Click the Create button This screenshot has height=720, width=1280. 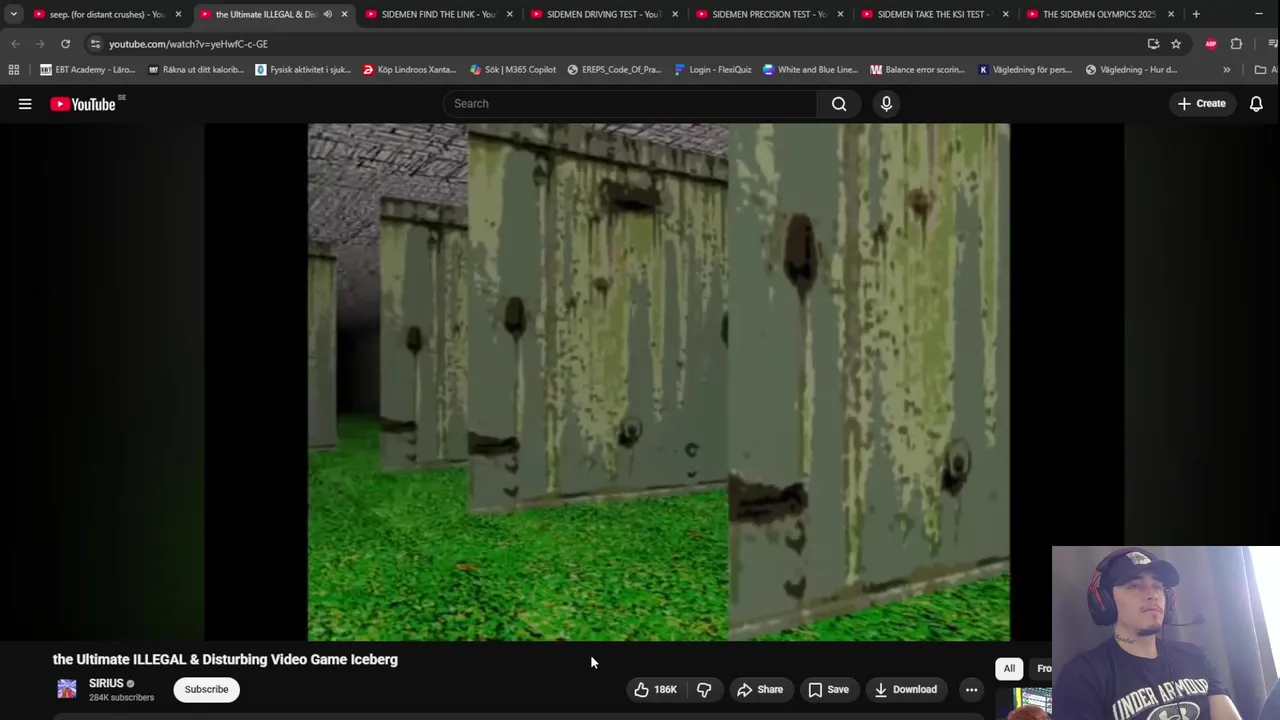1201,104
